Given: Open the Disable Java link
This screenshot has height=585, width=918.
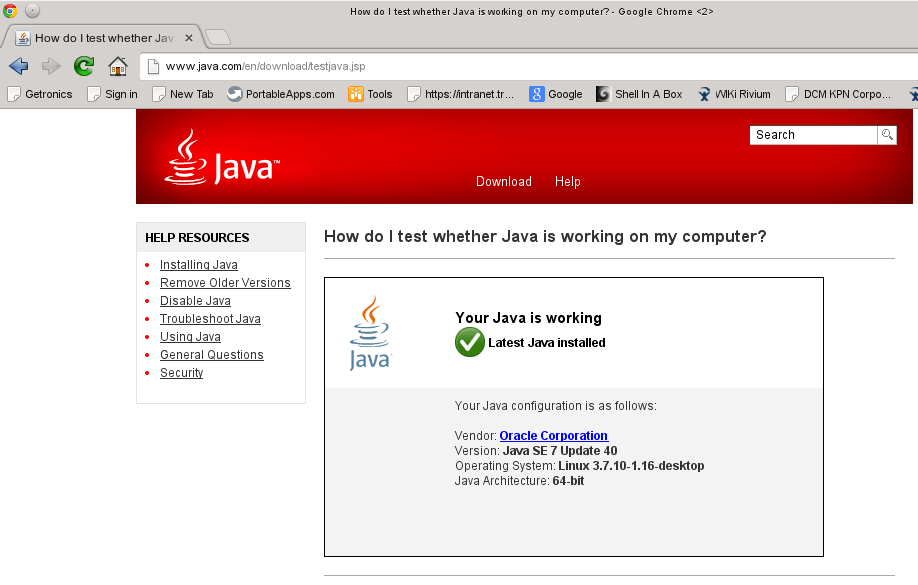Looking at the screenshot, I should (x=195, y=301).
